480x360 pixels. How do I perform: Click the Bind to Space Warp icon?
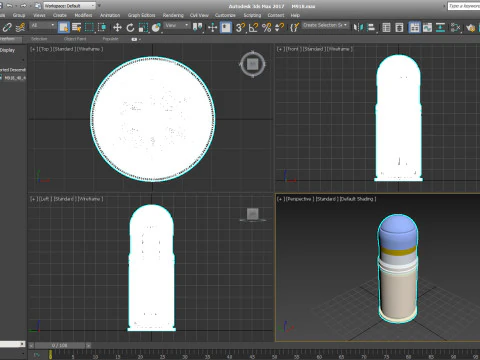coord(21,27)
